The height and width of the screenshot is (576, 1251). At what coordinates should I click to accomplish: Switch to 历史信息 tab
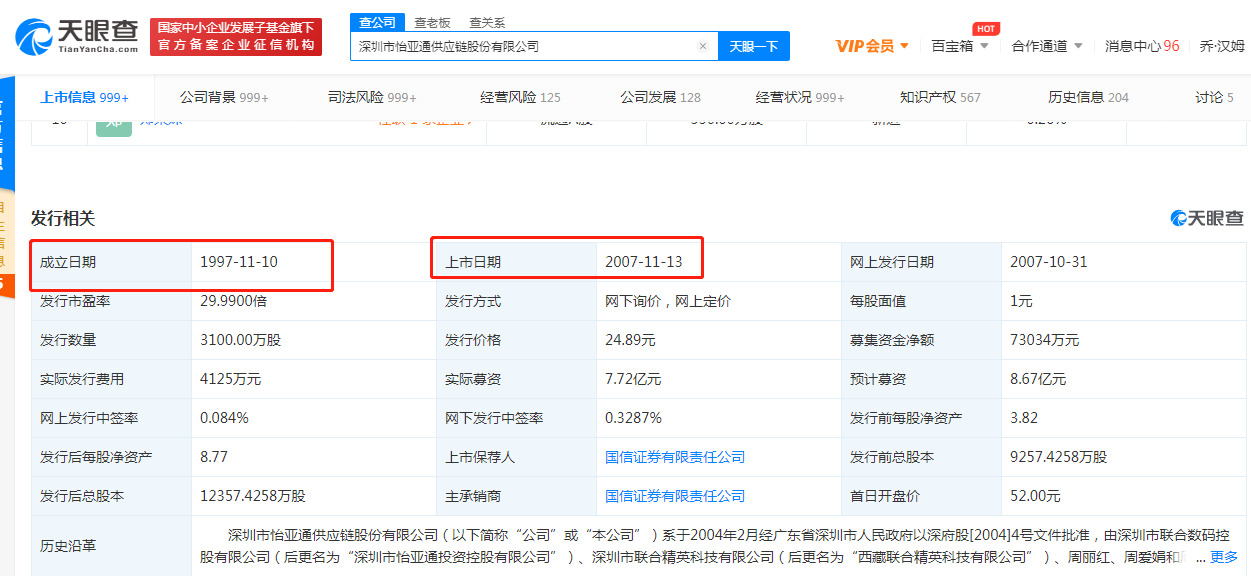point(1088,97)
